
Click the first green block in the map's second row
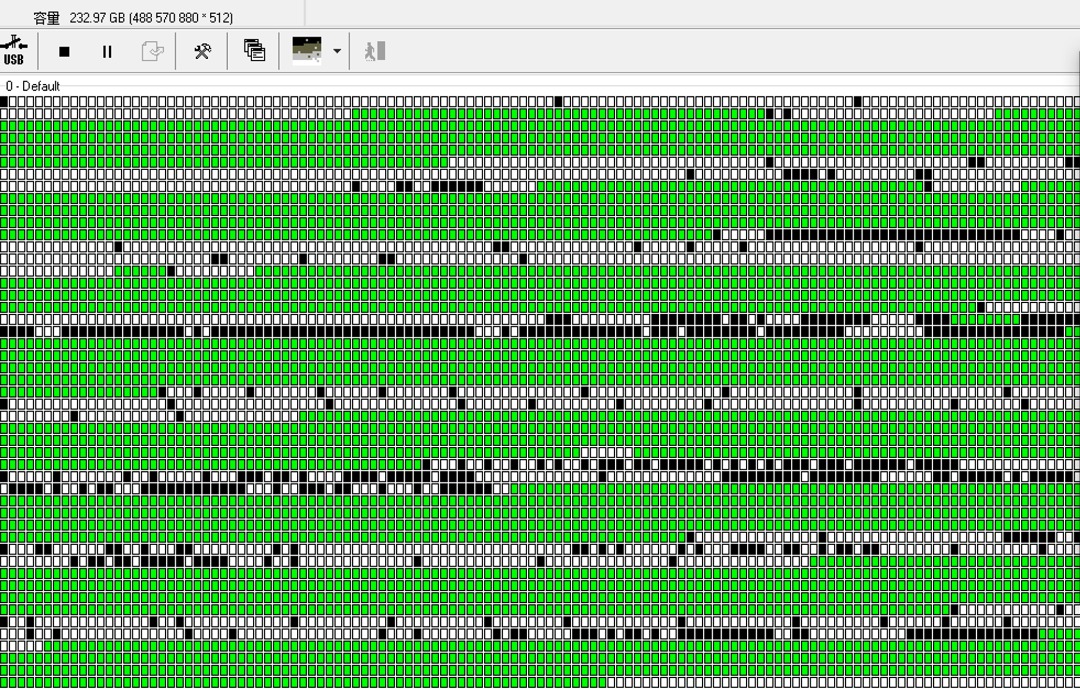pos(356,114)
